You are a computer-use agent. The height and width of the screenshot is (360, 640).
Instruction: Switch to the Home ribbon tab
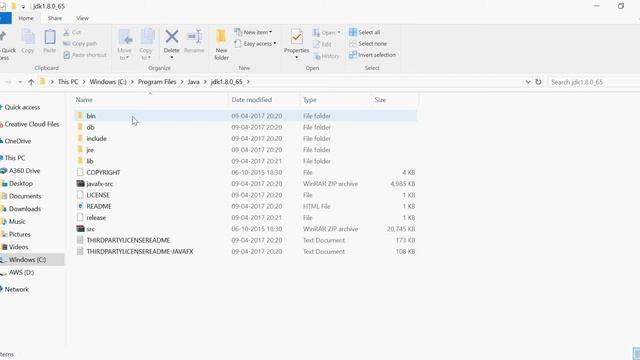(x=26, y=18)
